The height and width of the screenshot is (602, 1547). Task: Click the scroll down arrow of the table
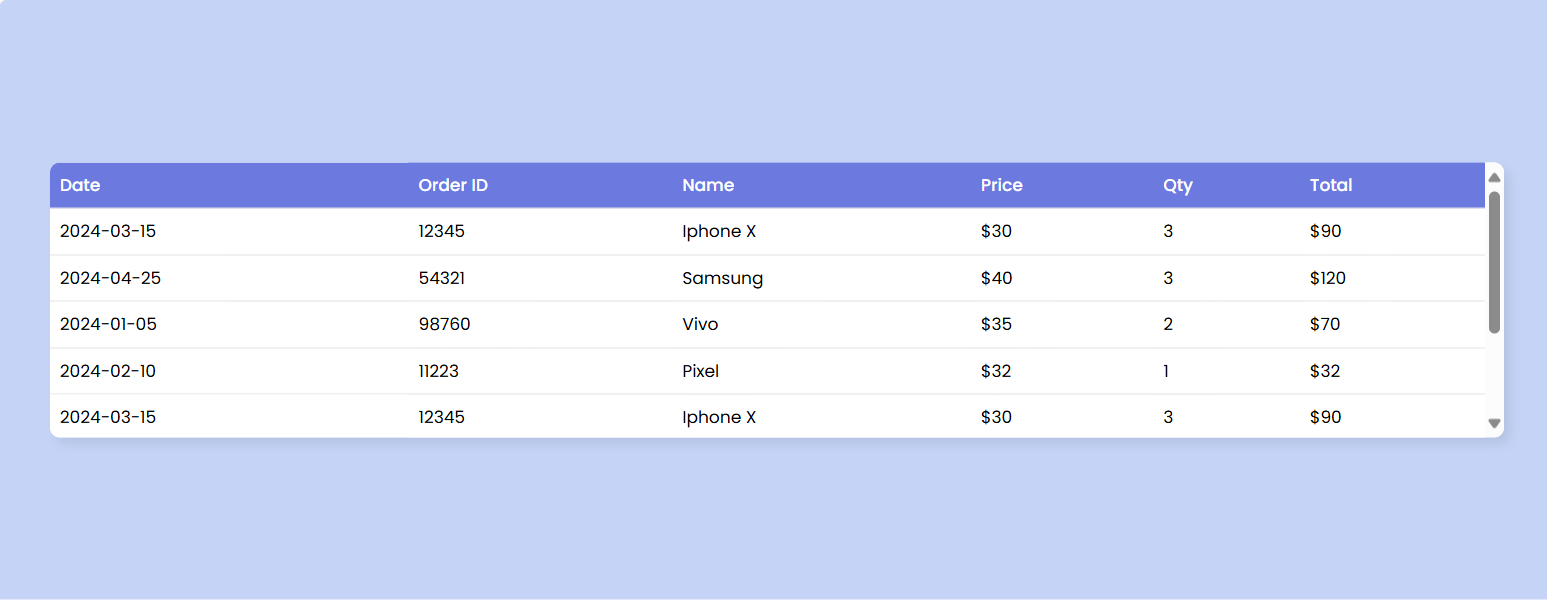point(1494,424)
